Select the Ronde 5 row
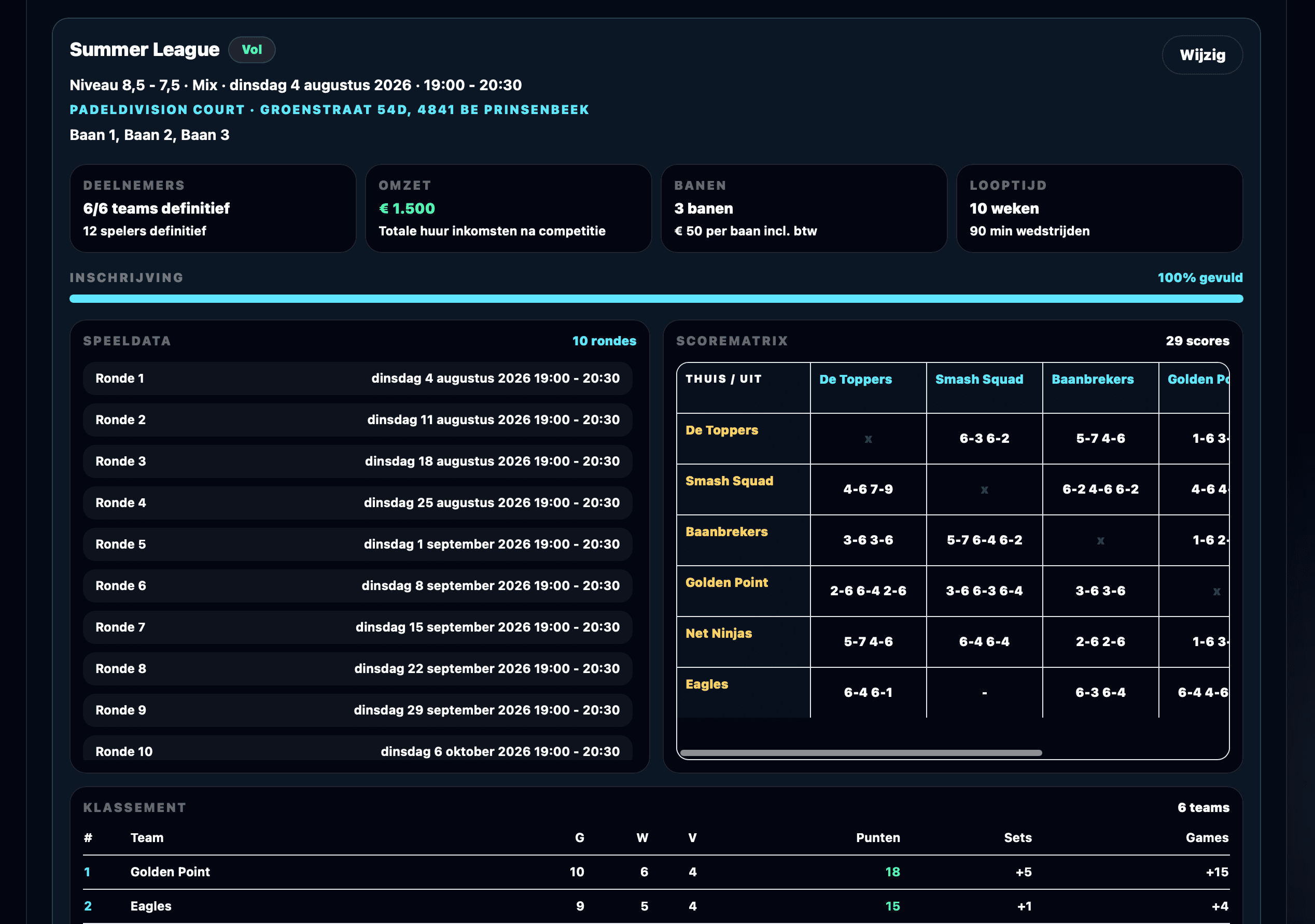Image resolution: width=1315 pixels, height=924 pixels. (x=357, y=544)
